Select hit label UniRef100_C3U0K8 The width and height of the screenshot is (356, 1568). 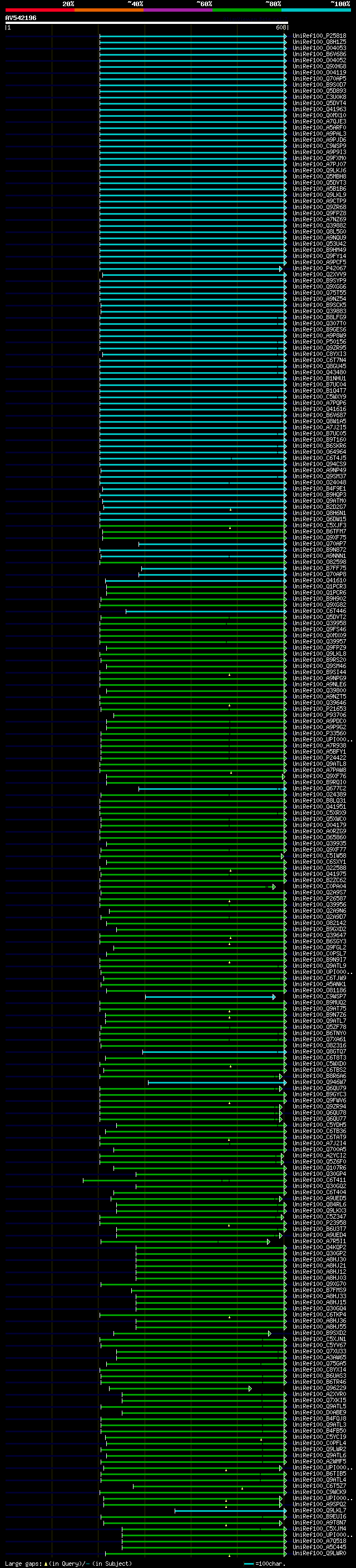(319, 97)
